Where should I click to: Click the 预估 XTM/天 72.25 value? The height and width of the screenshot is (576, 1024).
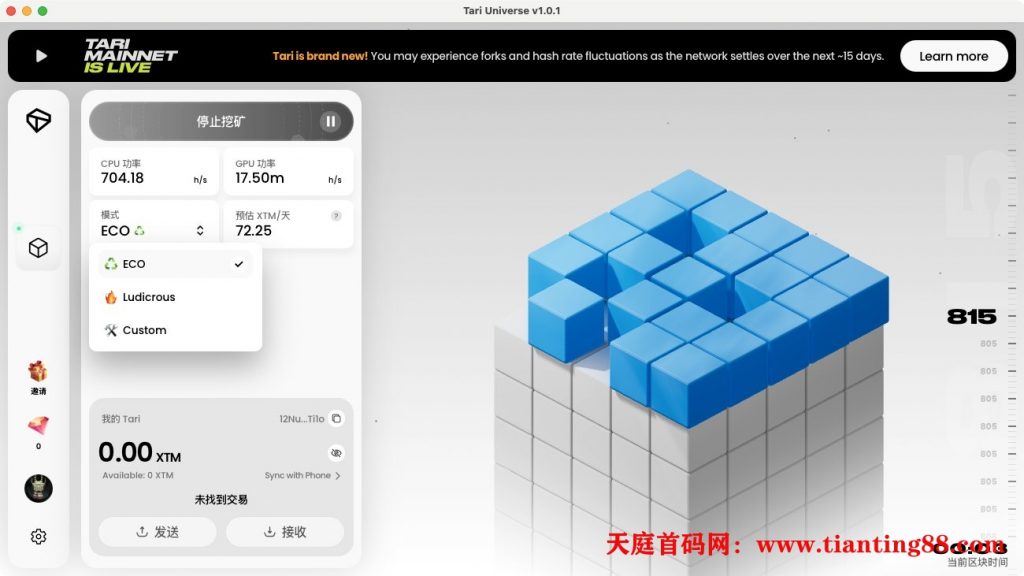253,231
